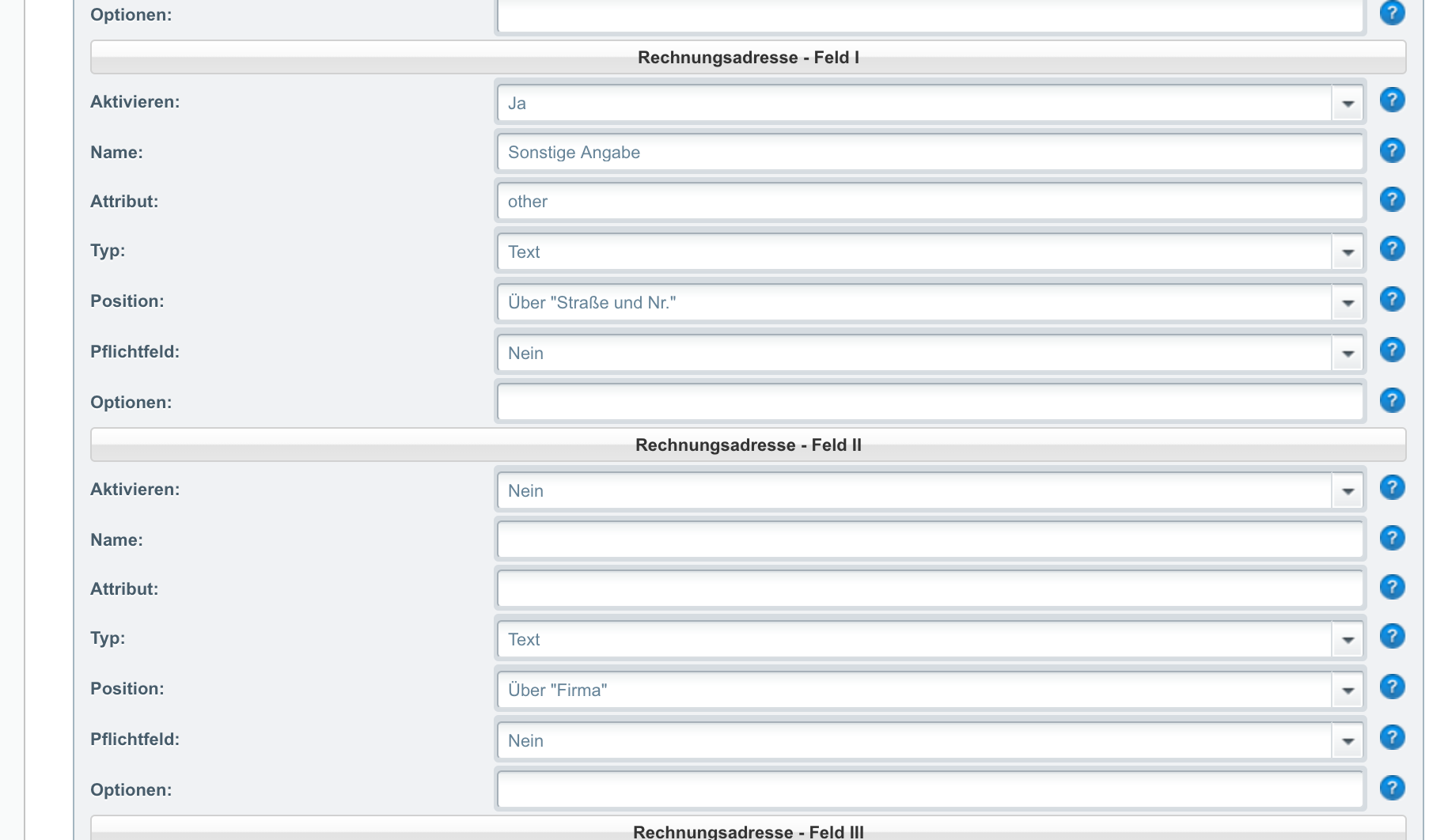Focus empty Attribut field in Feld II

(931, 588)
